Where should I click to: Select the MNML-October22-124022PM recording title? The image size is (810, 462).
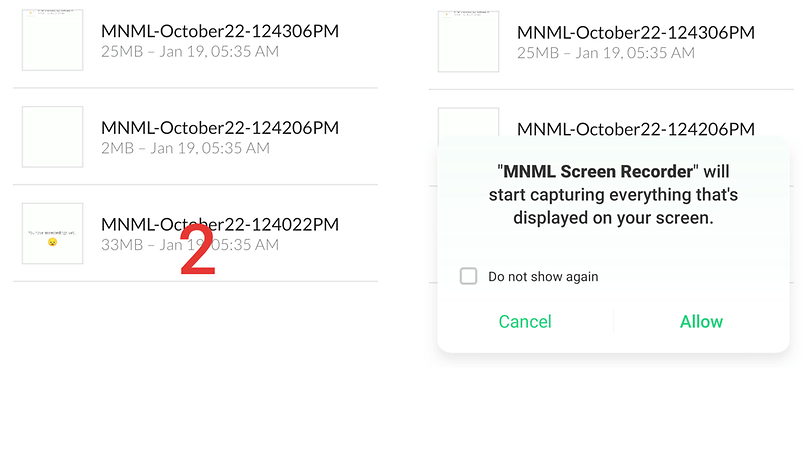point(220,224)
